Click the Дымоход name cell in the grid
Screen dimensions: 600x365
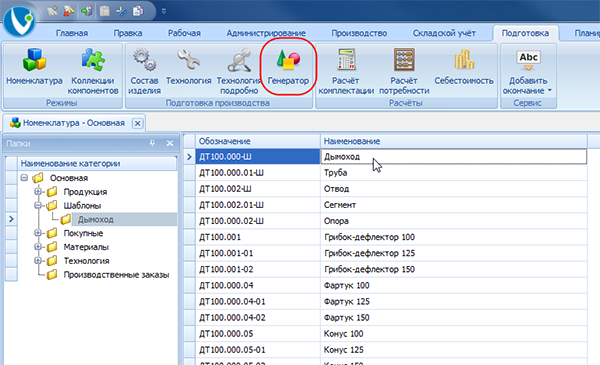(454, 156)
